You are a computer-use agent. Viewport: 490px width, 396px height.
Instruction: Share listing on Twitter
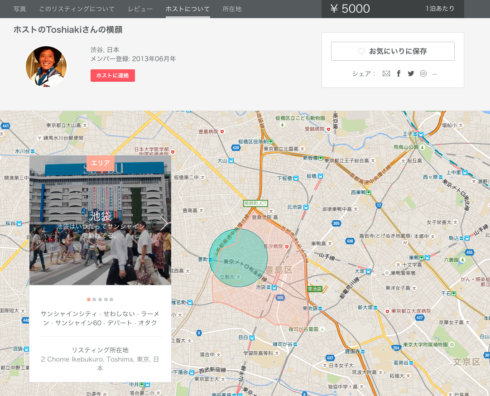tap(411, 74)
